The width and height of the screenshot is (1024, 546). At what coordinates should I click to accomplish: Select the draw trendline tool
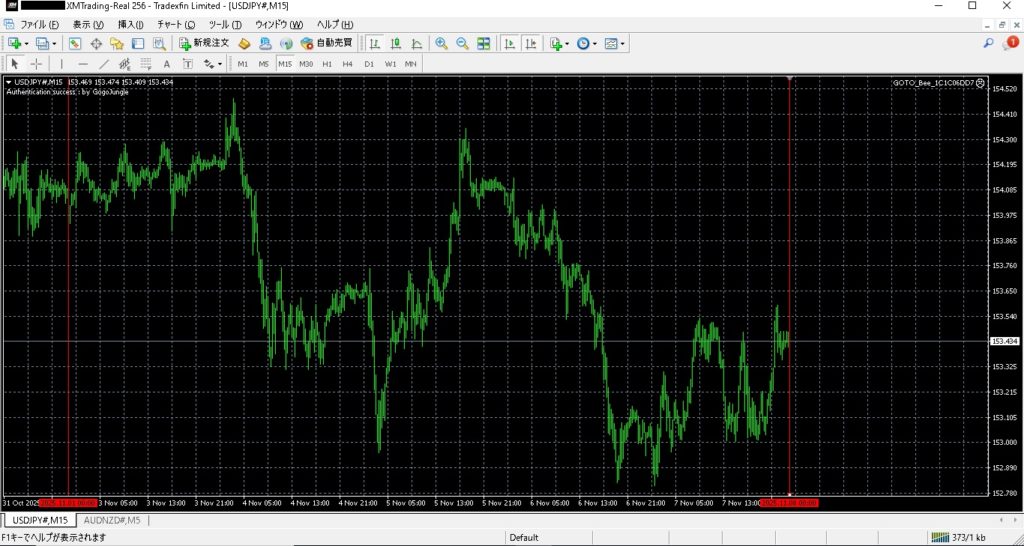point(104,64)
